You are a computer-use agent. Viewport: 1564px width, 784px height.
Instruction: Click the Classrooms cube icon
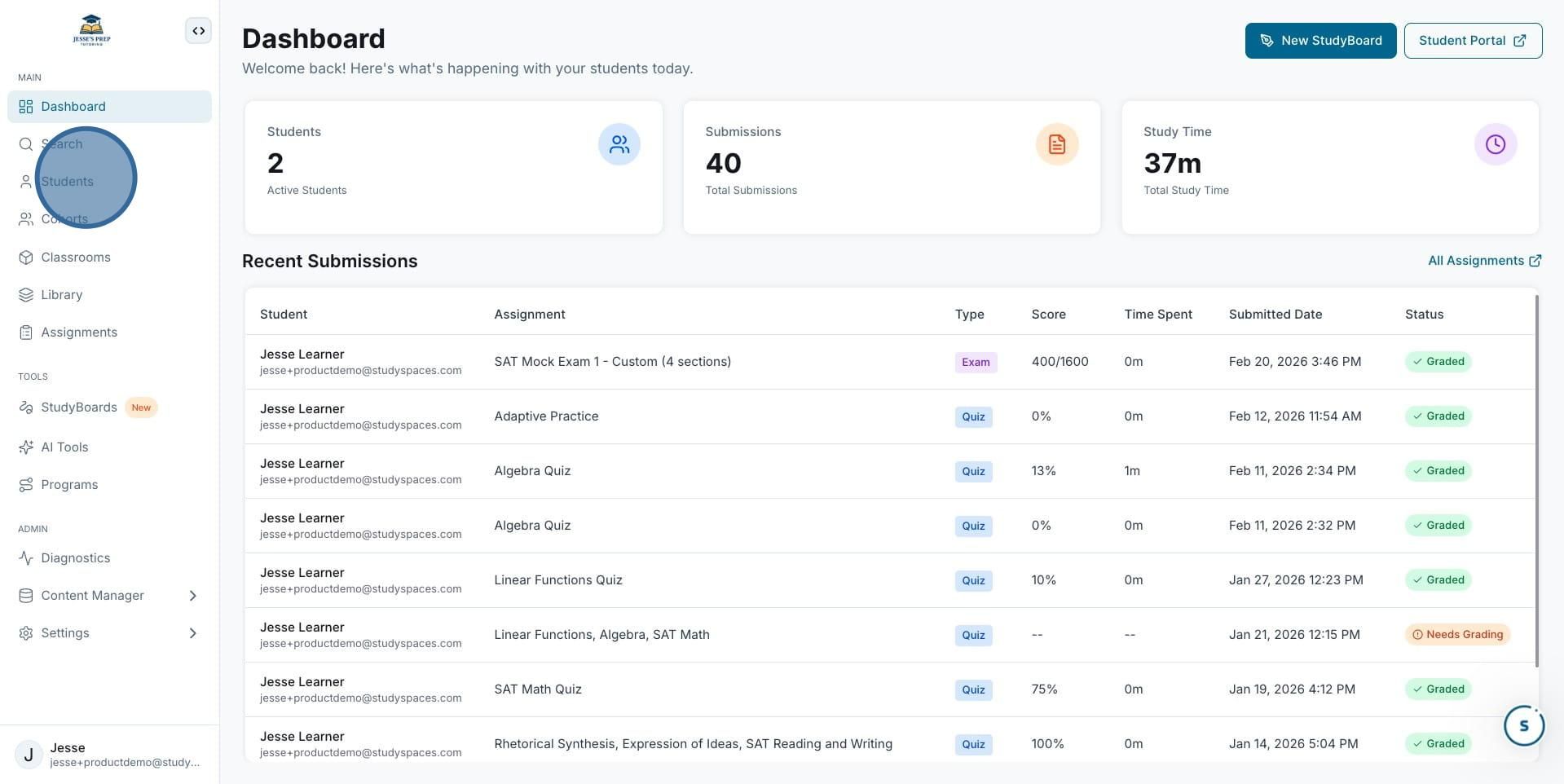[26, 258]
